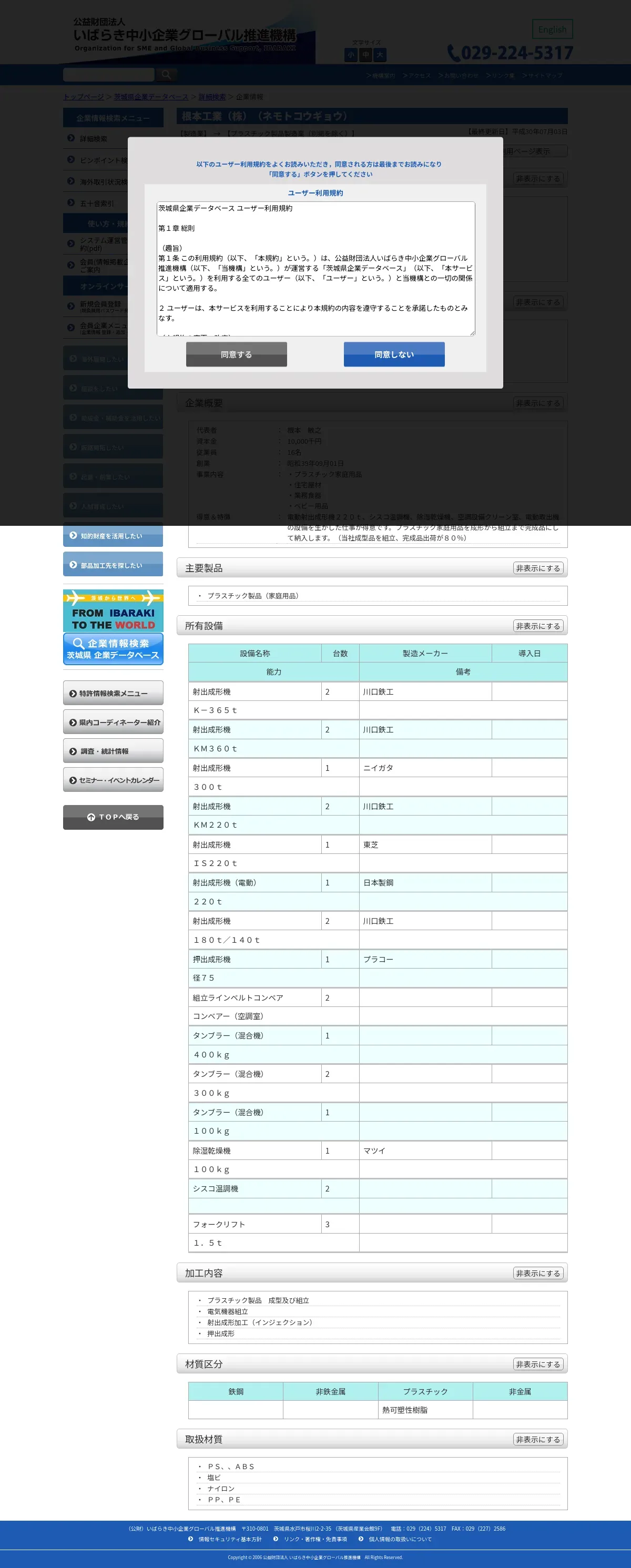Click the organization logo in header
This screenshot has width=631, height=1568.
click(x=185, y=35)
